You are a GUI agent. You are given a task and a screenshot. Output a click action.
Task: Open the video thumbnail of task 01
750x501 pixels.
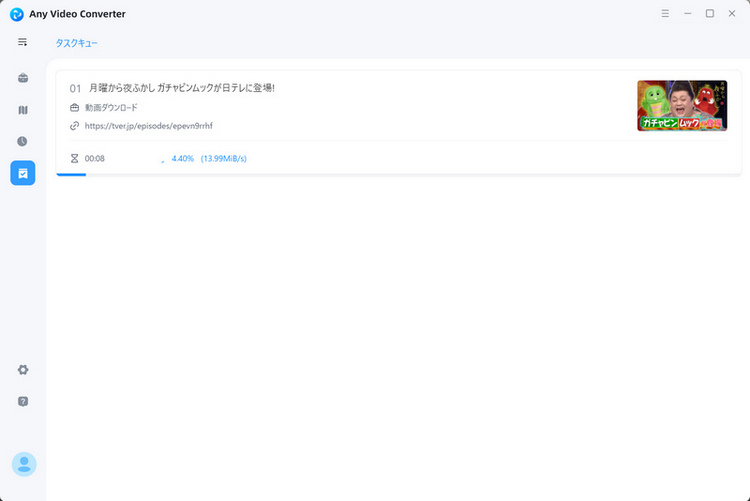point(682,106)
